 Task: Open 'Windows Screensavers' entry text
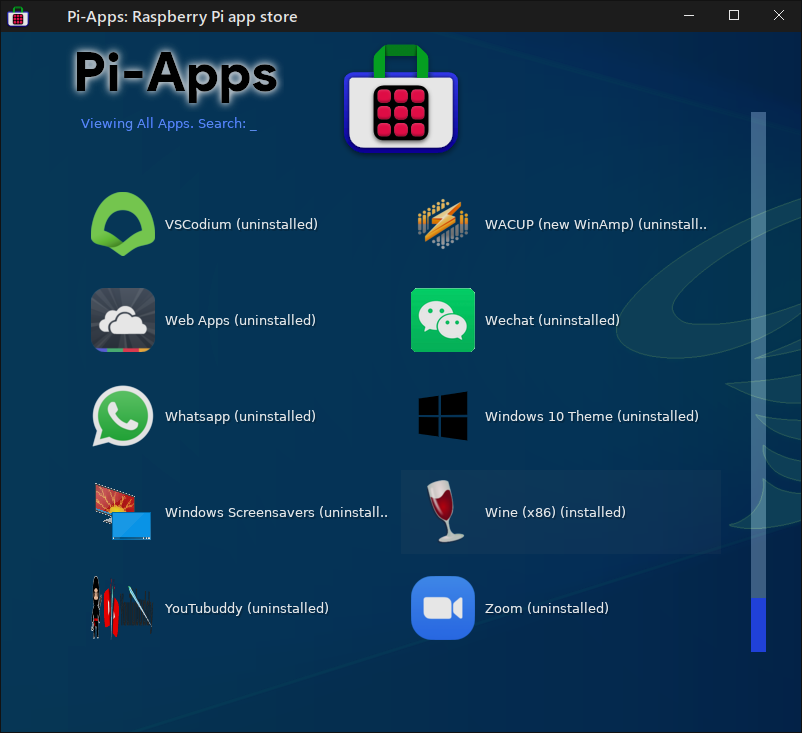click(276, 513)
